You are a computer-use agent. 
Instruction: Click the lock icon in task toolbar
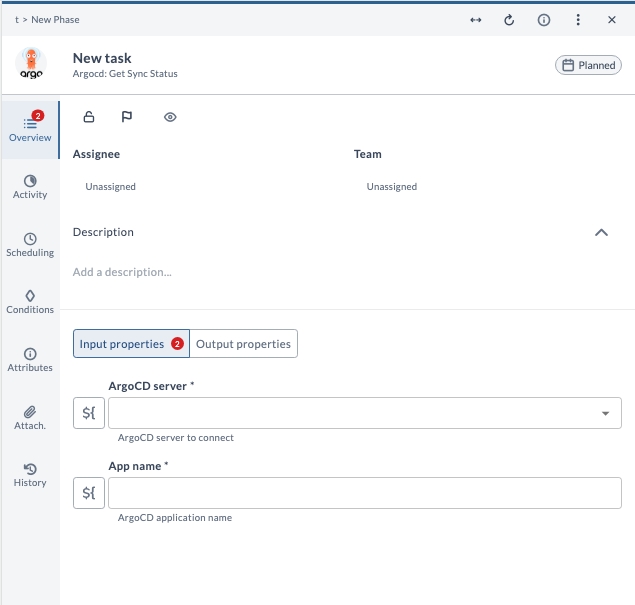point(89,117)
